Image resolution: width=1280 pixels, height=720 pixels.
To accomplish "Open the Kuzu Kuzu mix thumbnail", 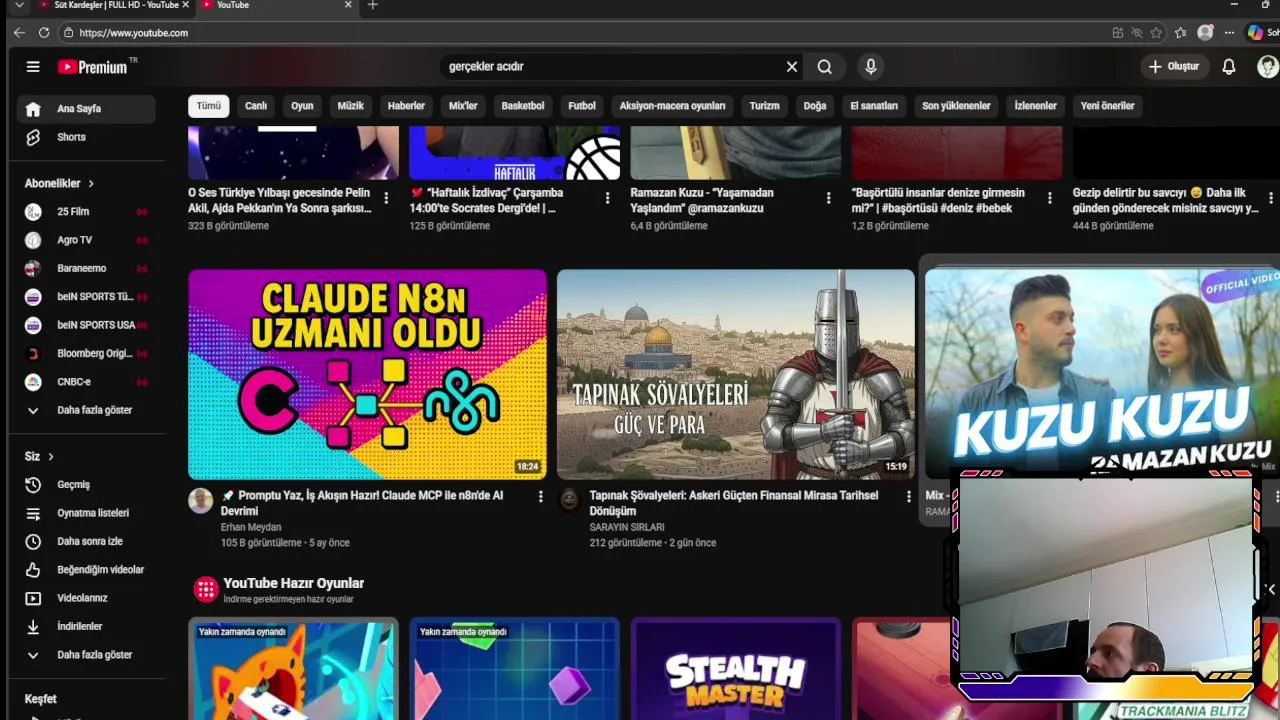I will pyautogui.click(x=1102, y=372).
